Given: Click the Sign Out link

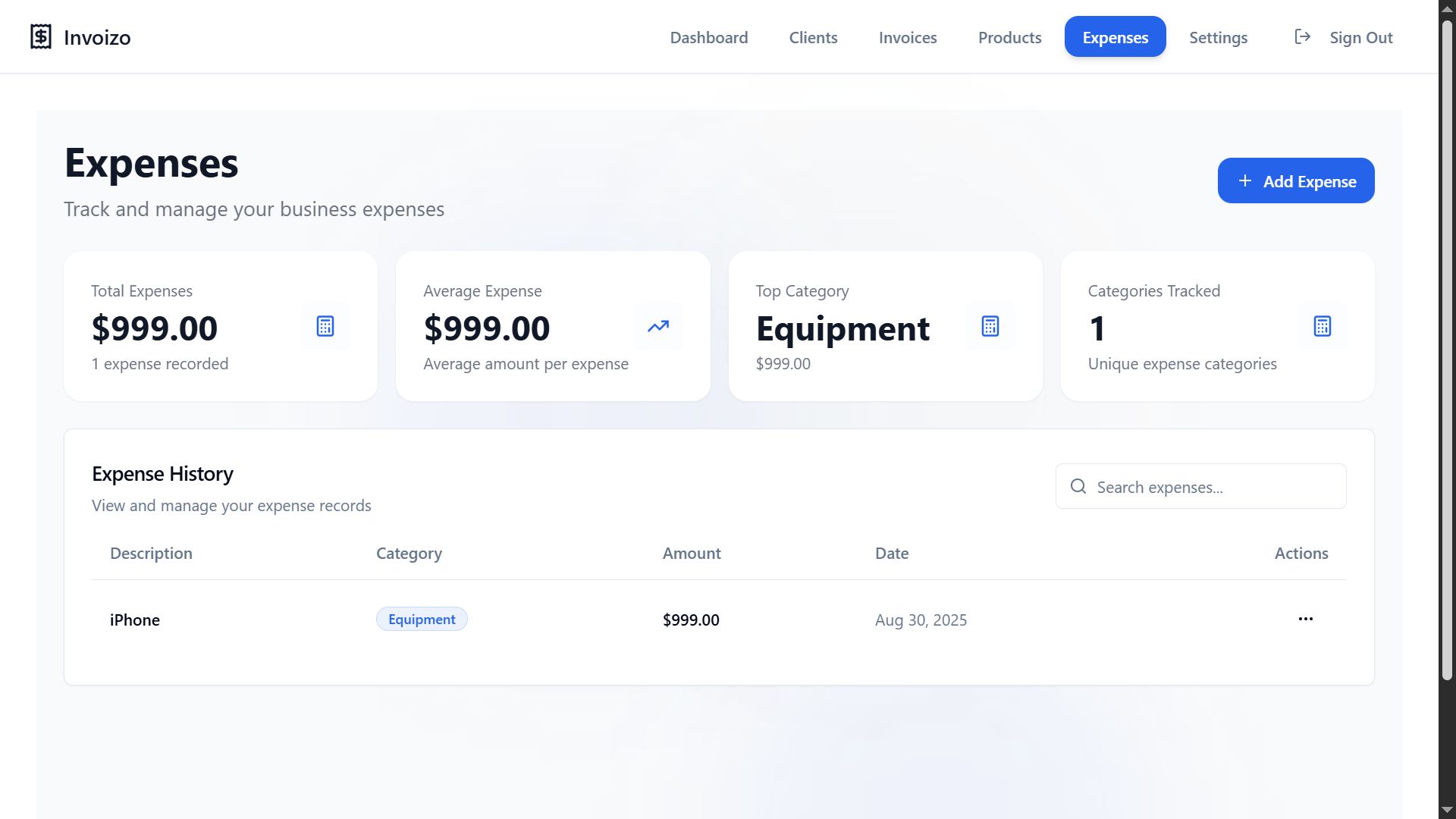Looking at the screenshot, I should click(1360, 37).
